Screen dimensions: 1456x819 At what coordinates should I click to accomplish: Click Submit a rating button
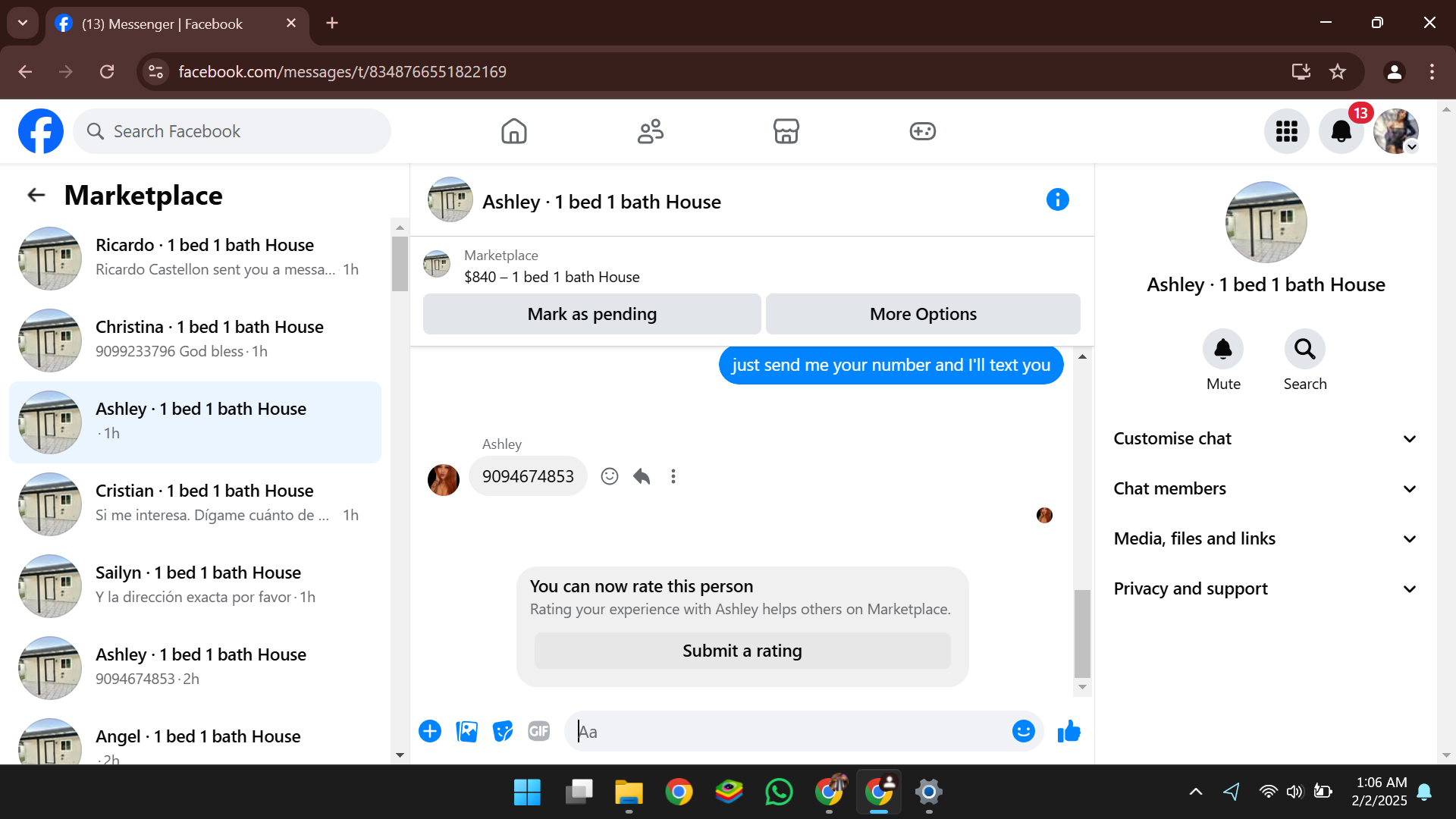point(742,651)
